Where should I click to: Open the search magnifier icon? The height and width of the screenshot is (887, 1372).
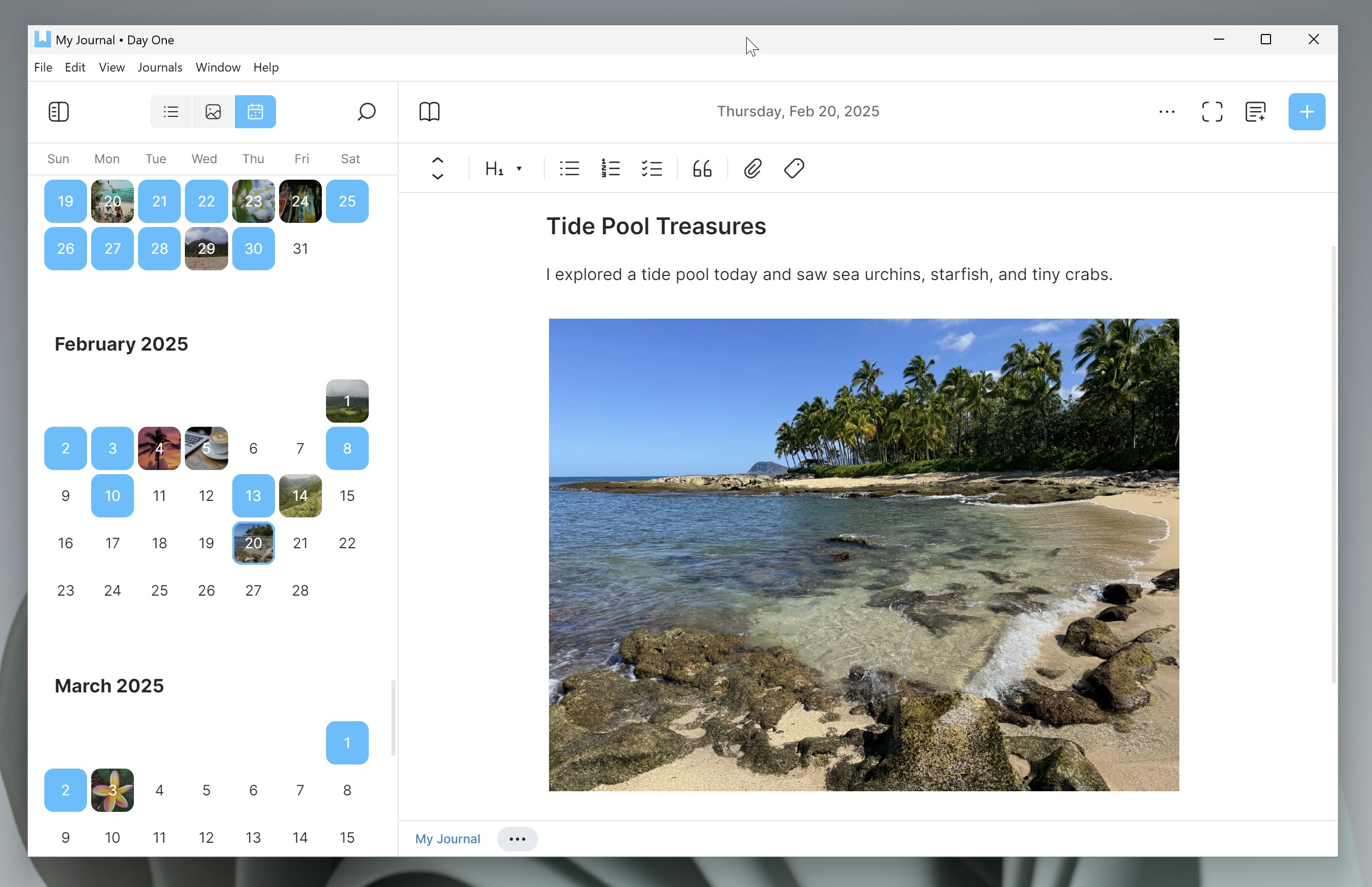pos(367,111)
